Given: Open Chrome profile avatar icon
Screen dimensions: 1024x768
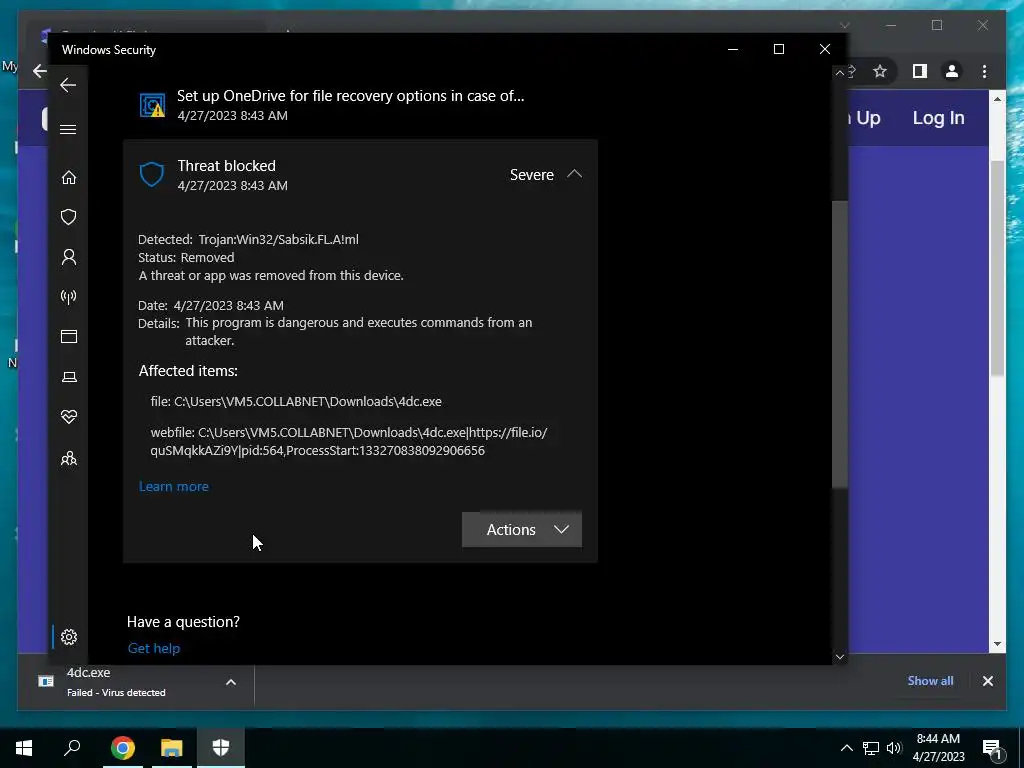Looking at the screenshot, I should pyautogui.click(x=952, y=71).
